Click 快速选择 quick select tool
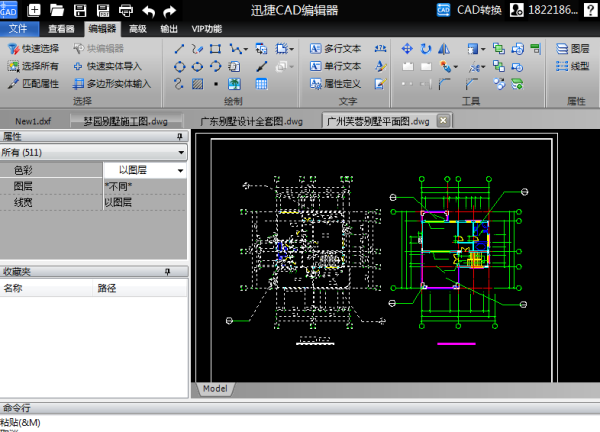Image resolution: width=600 pixels, height=432 pixels. (34, 49)
